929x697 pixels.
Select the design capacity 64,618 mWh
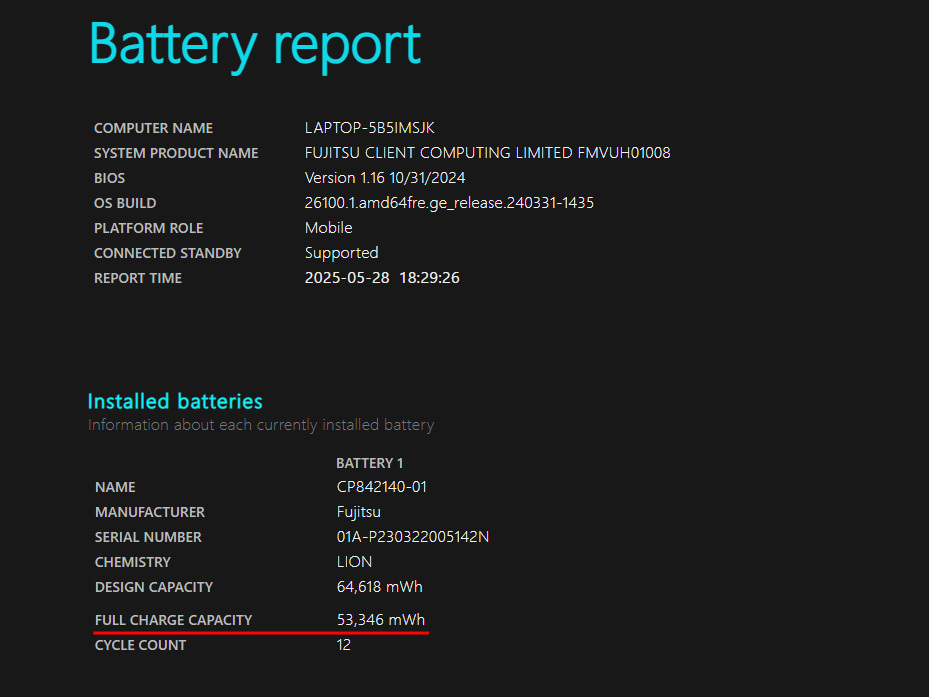point(380,587)
